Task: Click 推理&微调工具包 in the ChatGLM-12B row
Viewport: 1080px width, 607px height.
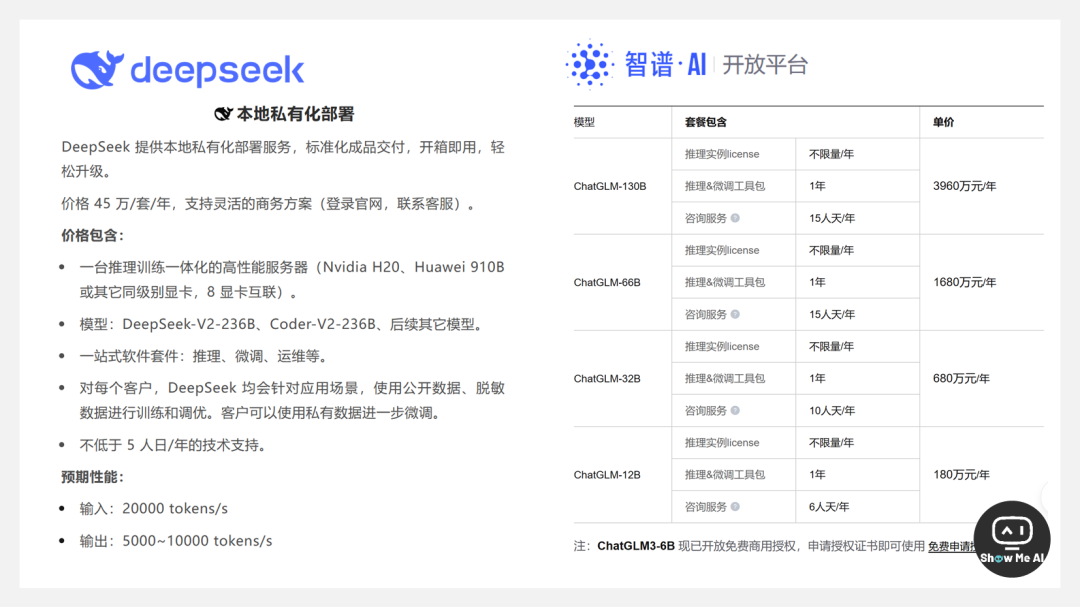Action: [725, 475]
